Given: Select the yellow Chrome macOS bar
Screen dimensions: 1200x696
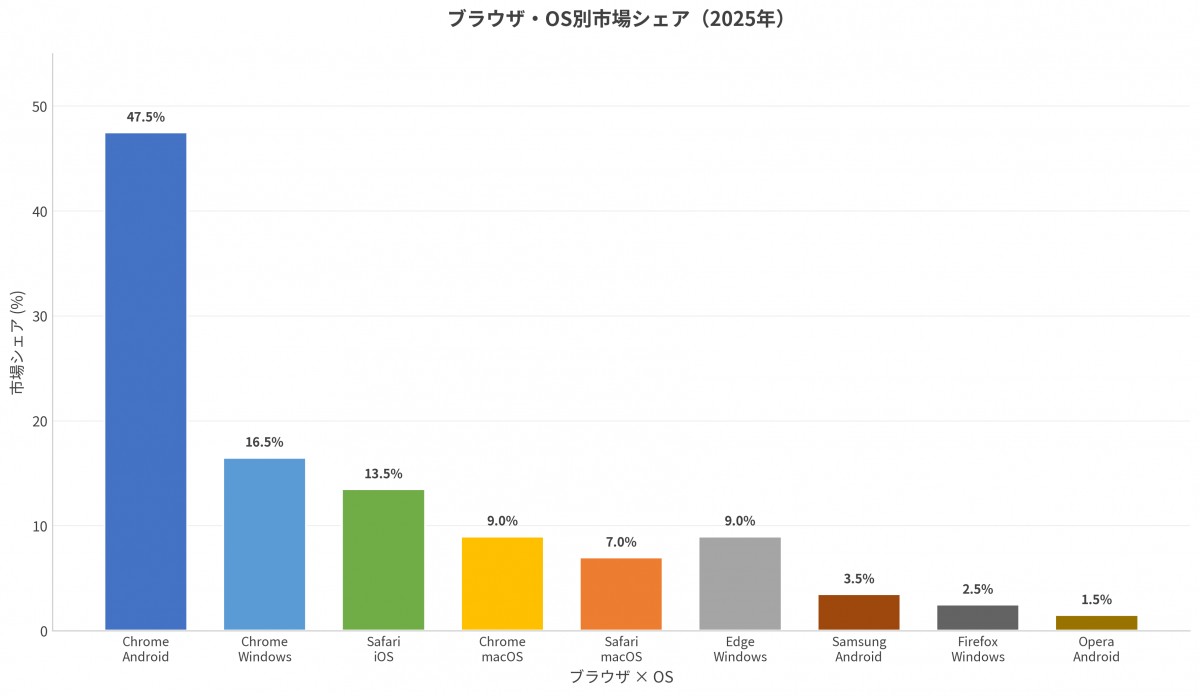Looking at the screenshot, I should coord(502,583).
